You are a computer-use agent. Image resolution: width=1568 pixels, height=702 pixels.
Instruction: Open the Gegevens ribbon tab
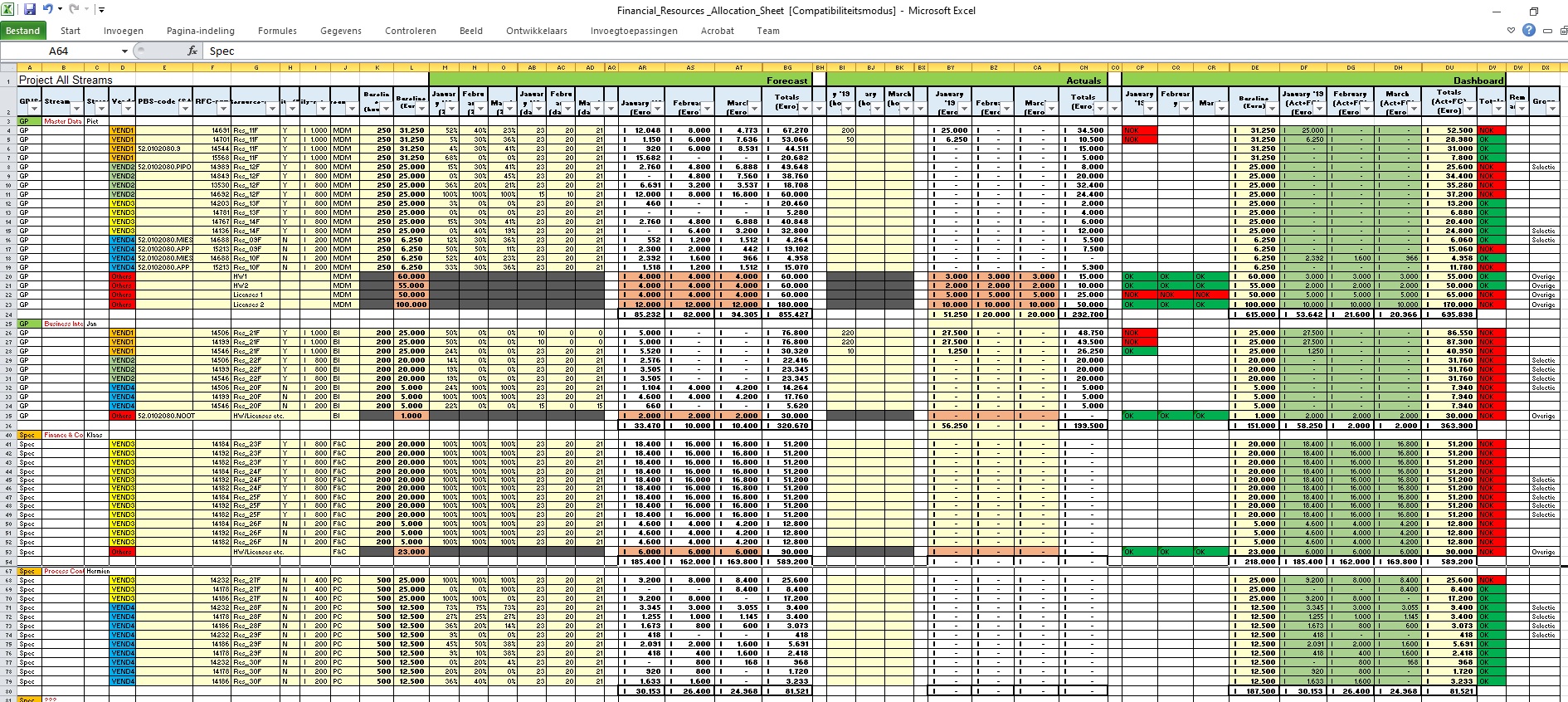pyautogui.click(x=341, y=31)
